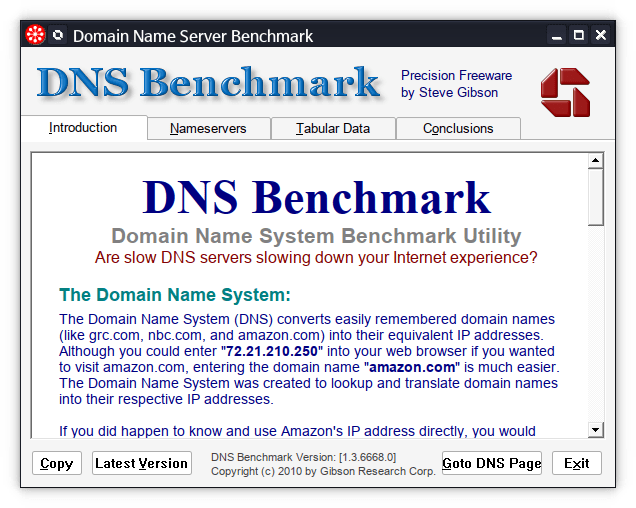This screenshot has height=508, width=636.
Task: Click the scrollbar up arrow
Action: point(595,161)
